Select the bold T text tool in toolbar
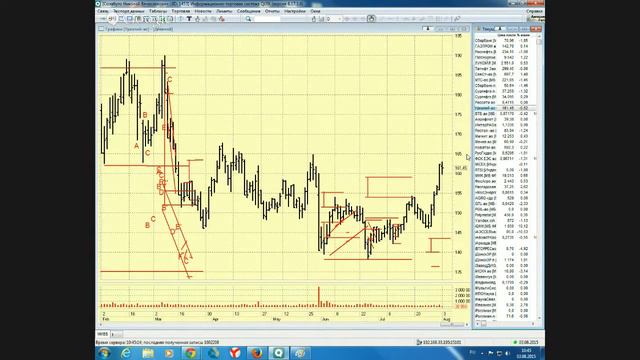Image resolution: width=640 pixels, height=360 pixels. click(189, 19)
